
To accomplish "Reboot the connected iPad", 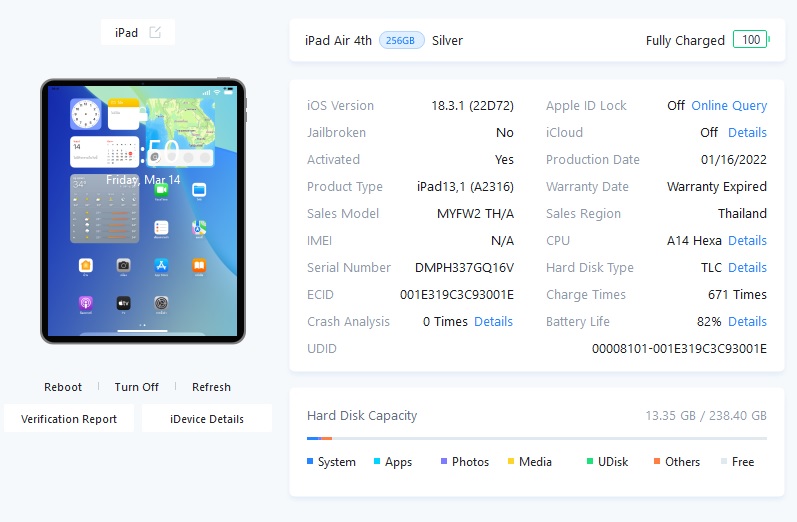I will (63, 387).
